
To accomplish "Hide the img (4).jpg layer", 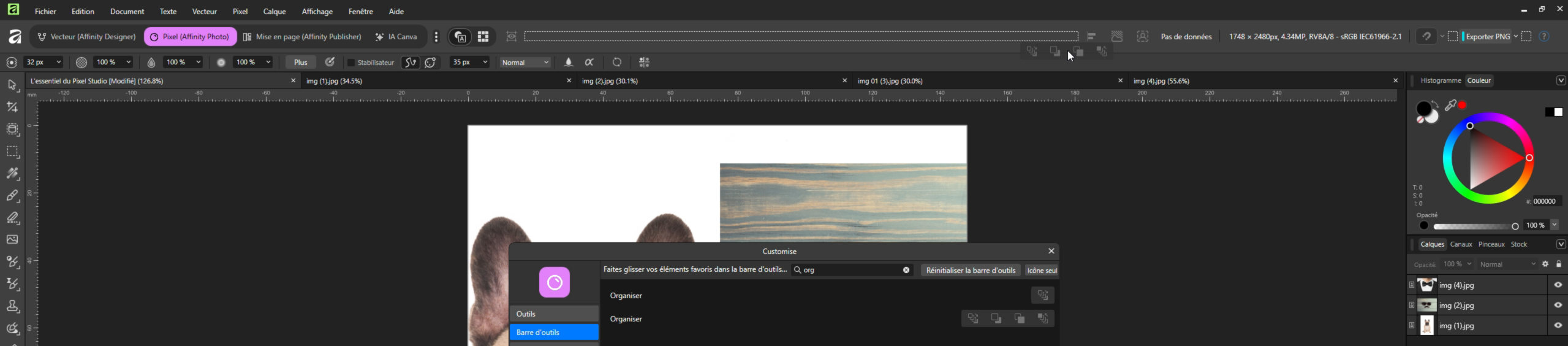I will click(x=1558, y=285).
